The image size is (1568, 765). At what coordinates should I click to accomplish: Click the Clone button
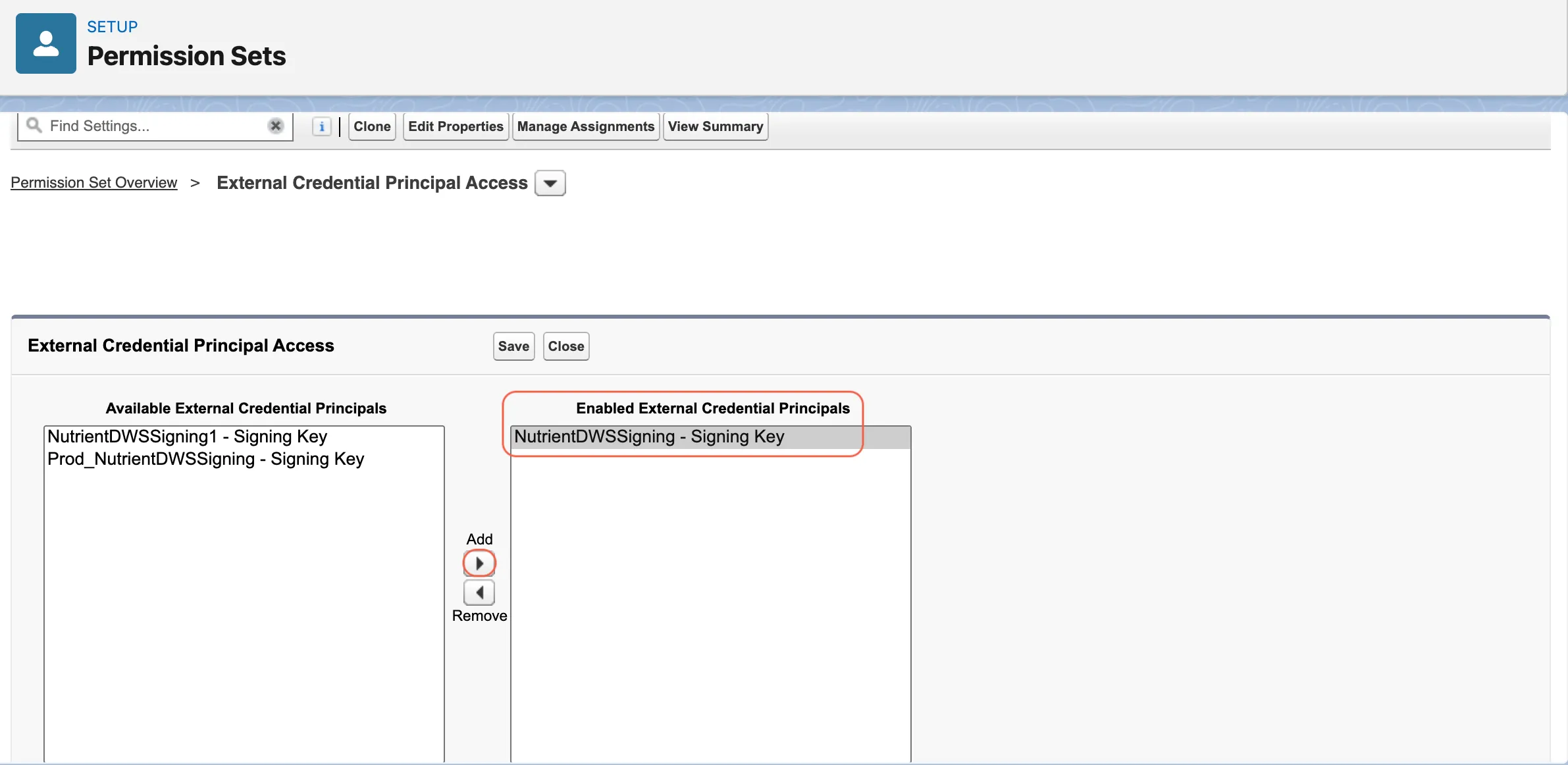(372, 126)
